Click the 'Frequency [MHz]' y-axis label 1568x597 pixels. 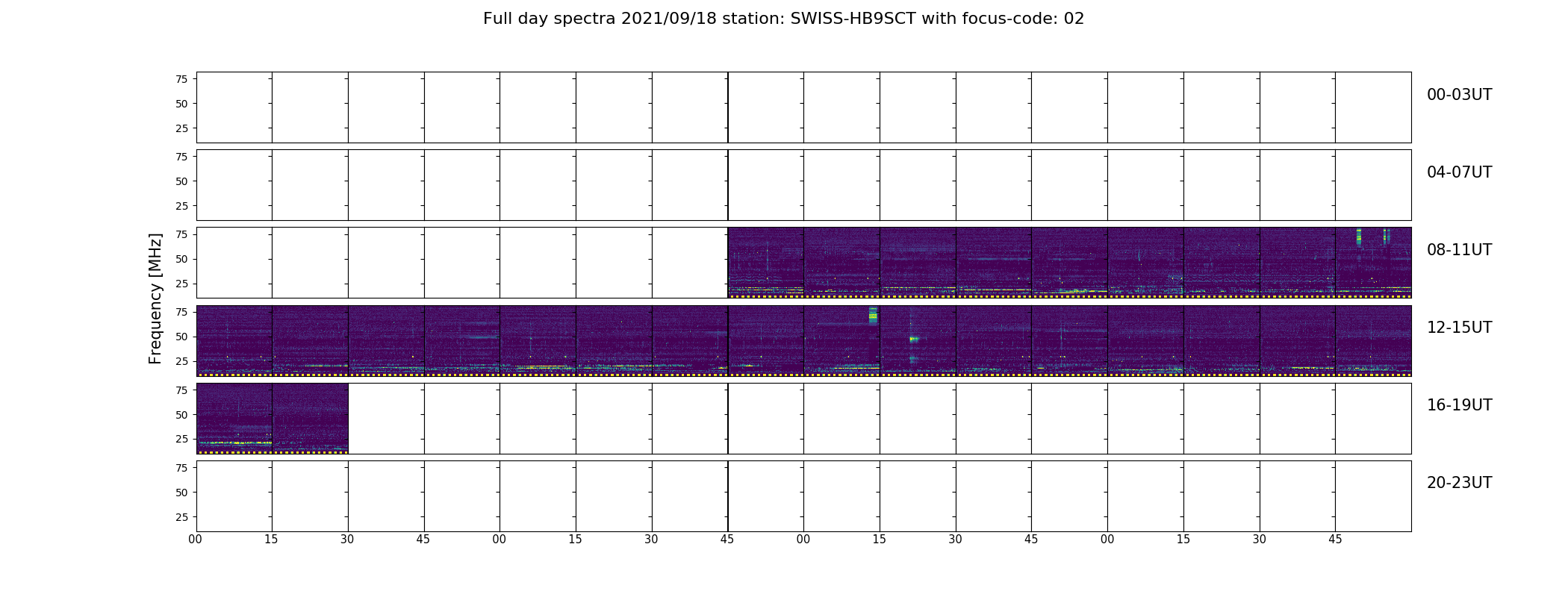[155, 298]
